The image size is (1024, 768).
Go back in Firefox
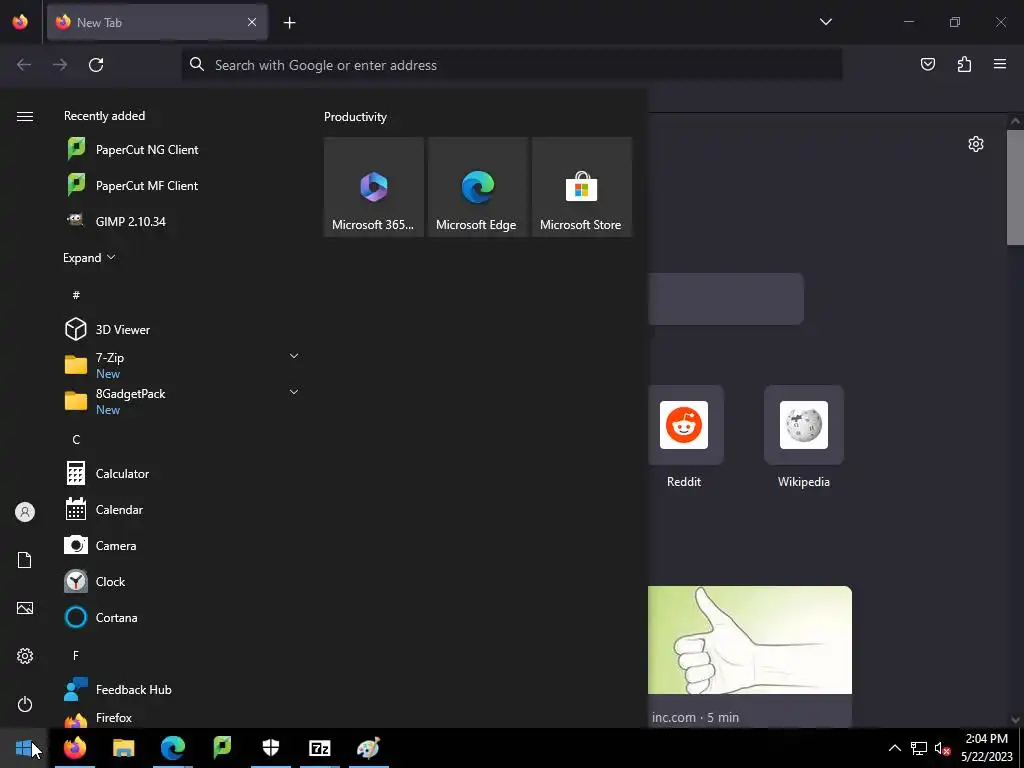(x=24, y=65)
